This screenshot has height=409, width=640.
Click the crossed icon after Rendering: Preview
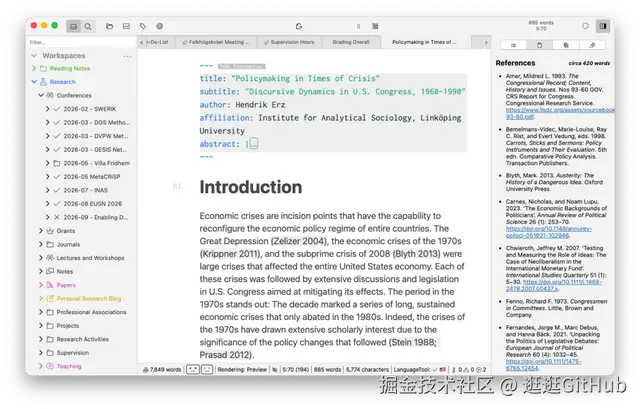coord(275,369)
